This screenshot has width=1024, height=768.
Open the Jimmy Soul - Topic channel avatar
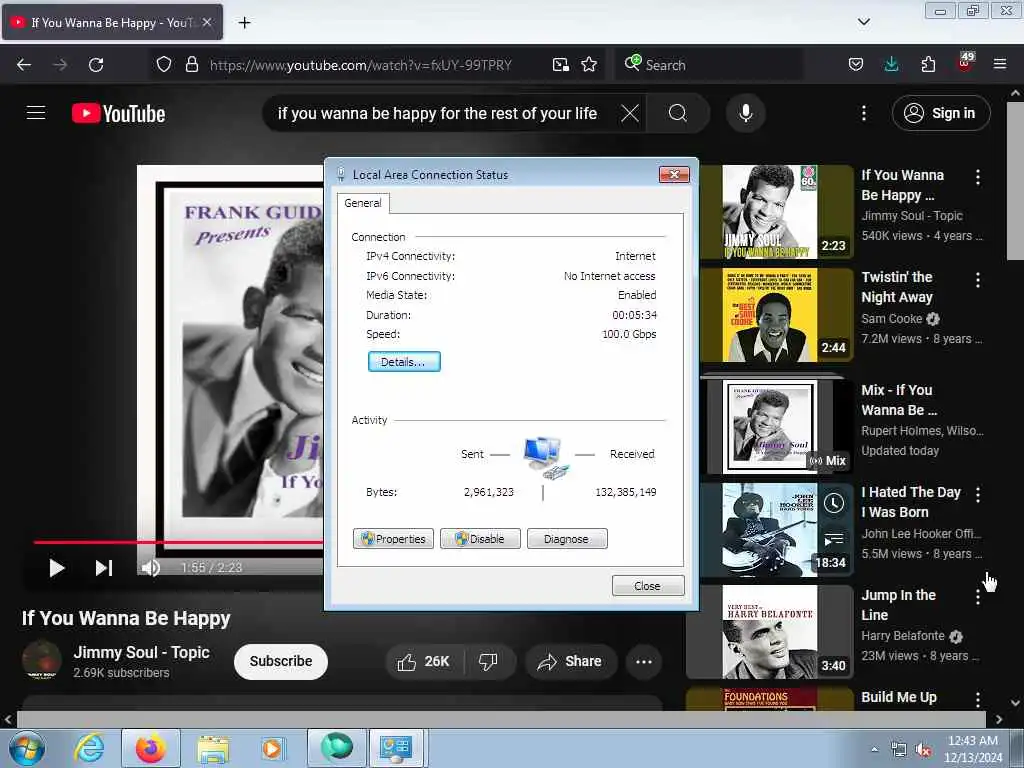pos(42,661)
